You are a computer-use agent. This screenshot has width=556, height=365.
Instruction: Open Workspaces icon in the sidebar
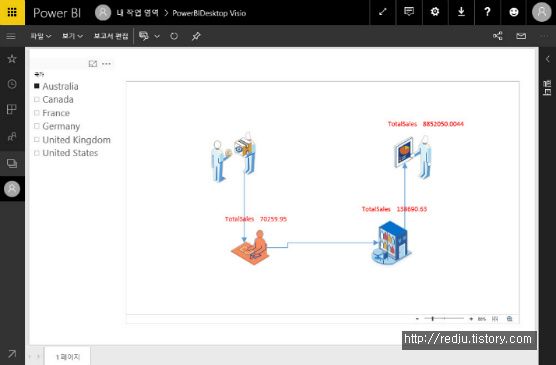(x=12, y=163)
